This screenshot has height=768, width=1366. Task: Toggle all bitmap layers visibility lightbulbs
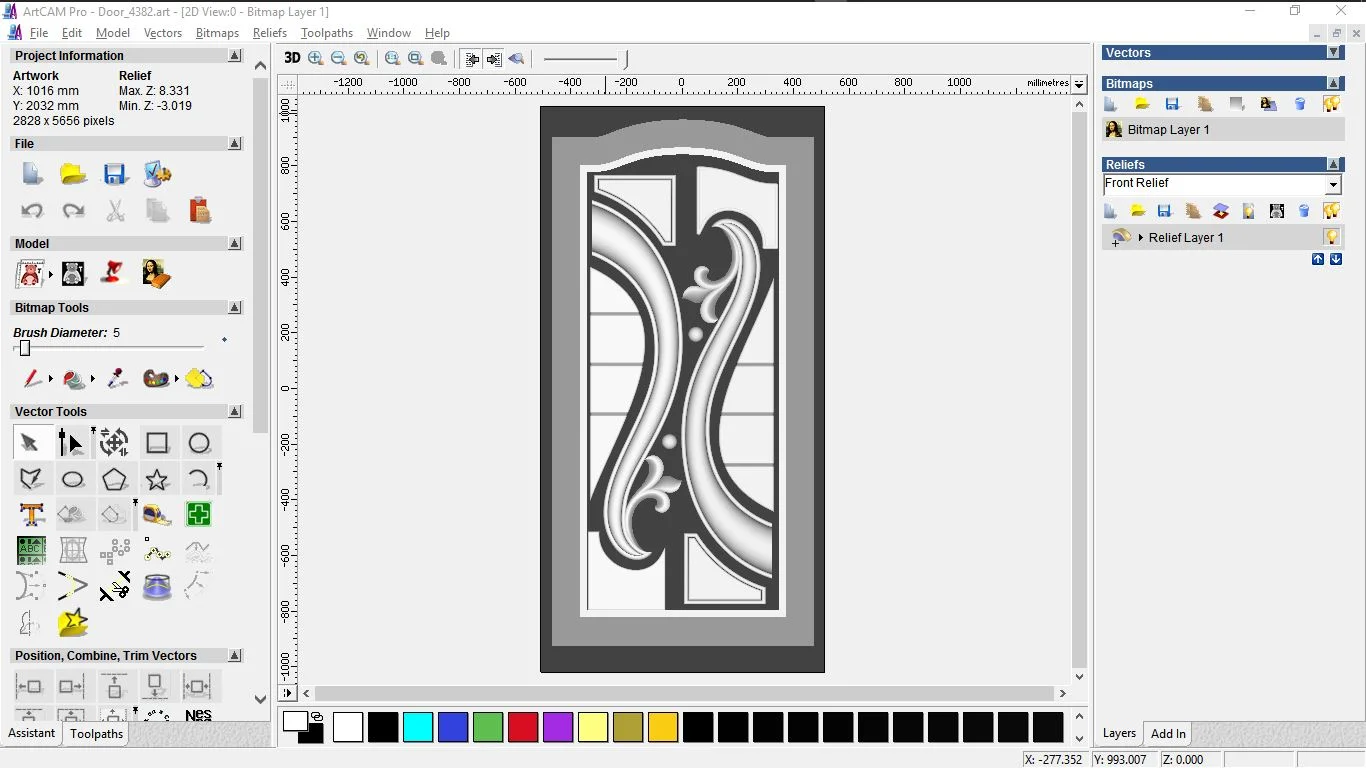[1331, 104]
